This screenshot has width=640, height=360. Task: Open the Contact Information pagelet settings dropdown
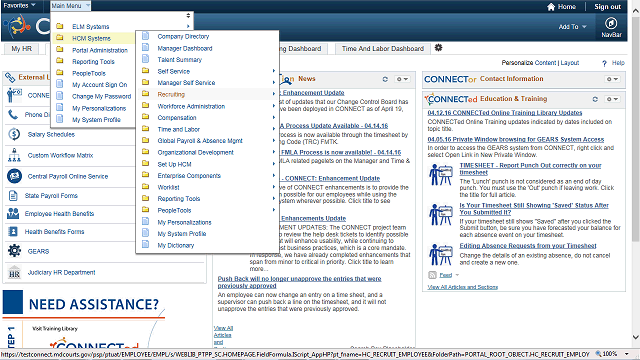tap(612, 79)
